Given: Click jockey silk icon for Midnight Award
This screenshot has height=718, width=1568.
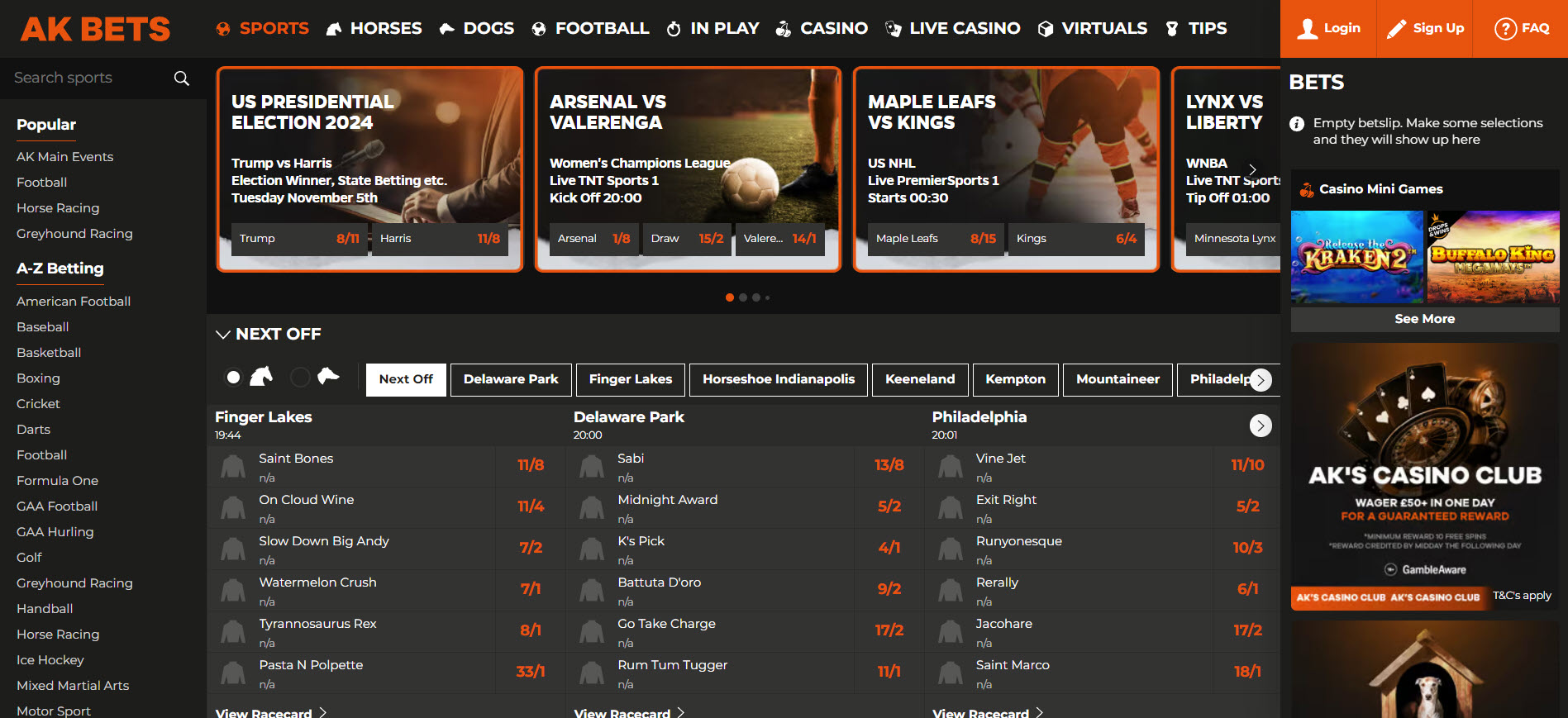Looking at the screenshot, I should point(592,508).
